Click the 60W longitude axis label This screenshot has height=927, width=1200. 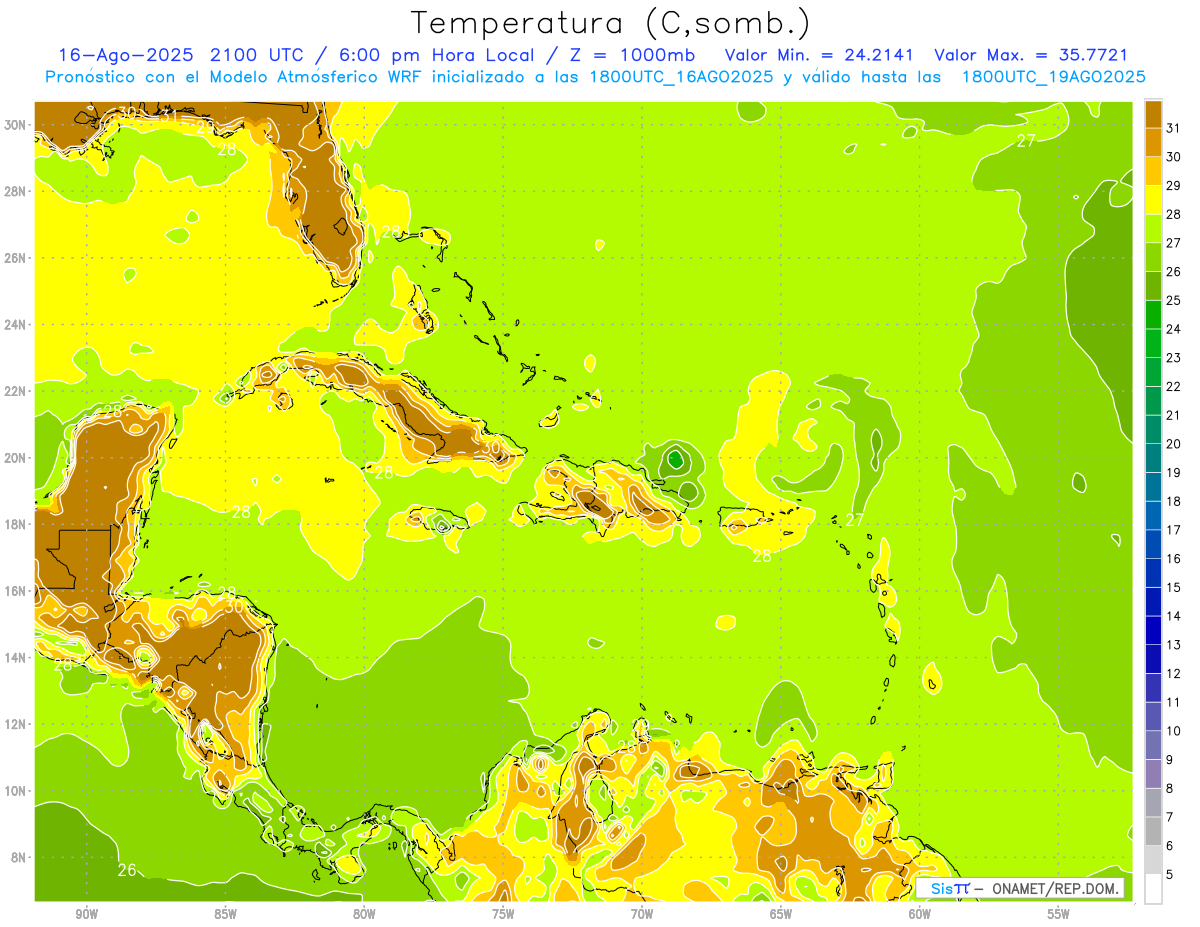tap(920, 914)
